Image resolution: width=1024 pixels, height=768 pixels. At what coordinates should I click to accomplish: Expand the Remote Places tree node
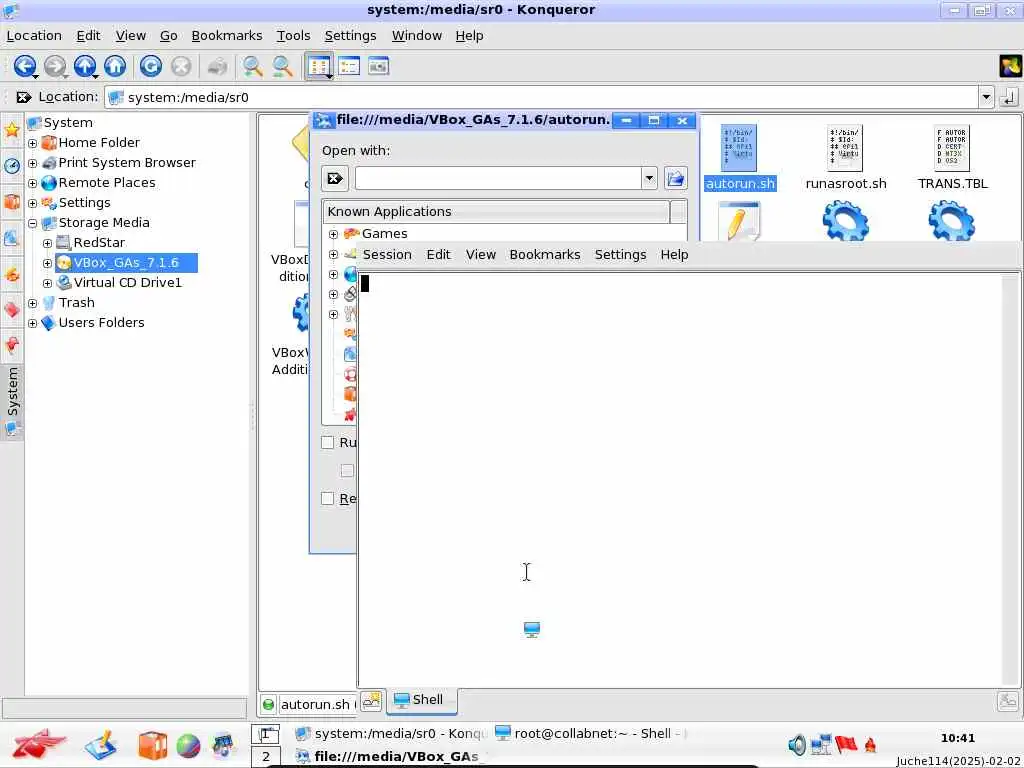(x=33, y=184)
